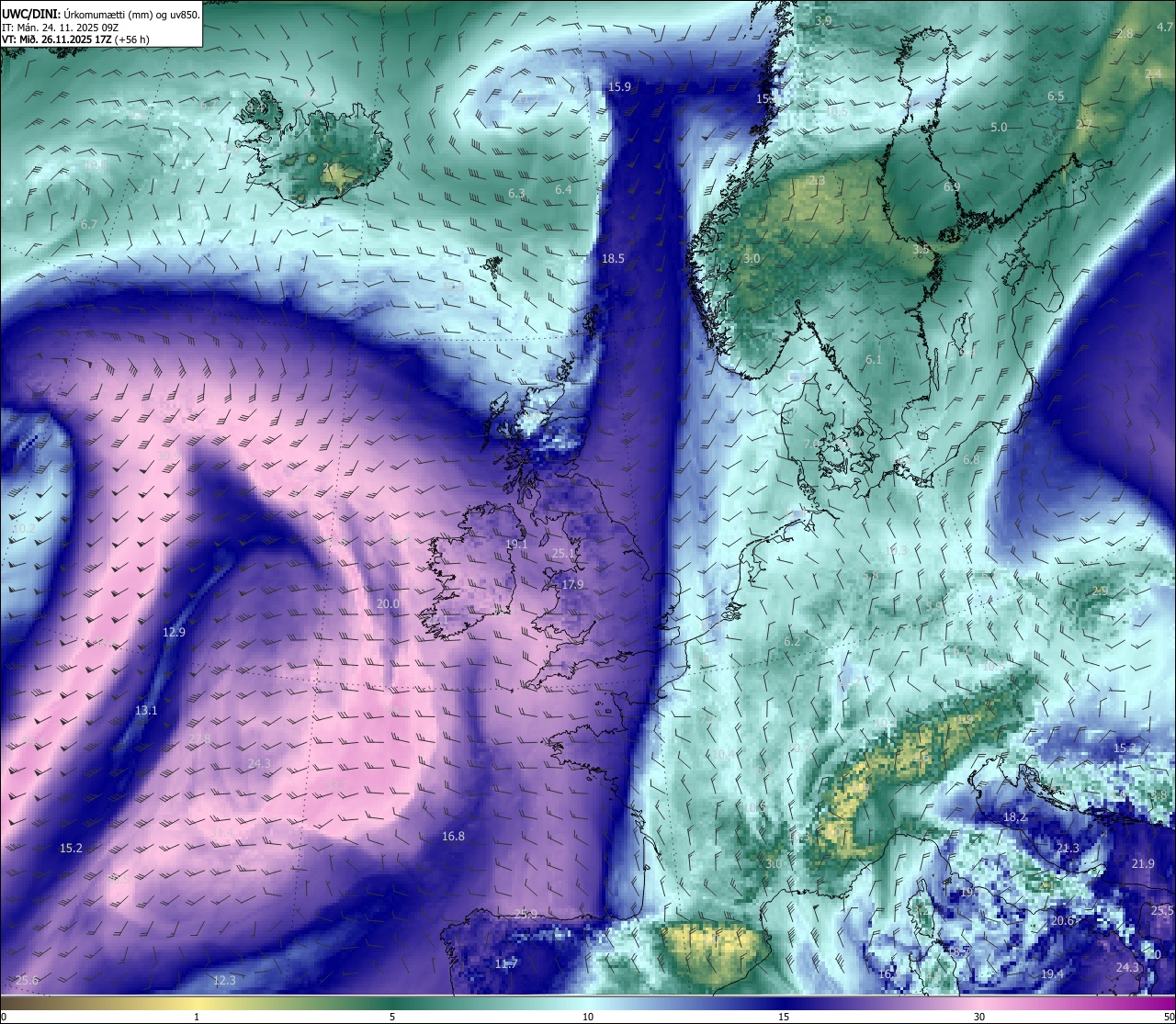Viewport: 1176px width, 1024px height.
Task: Select the 50 tick on the color scale
Action: (1169, 1017)
